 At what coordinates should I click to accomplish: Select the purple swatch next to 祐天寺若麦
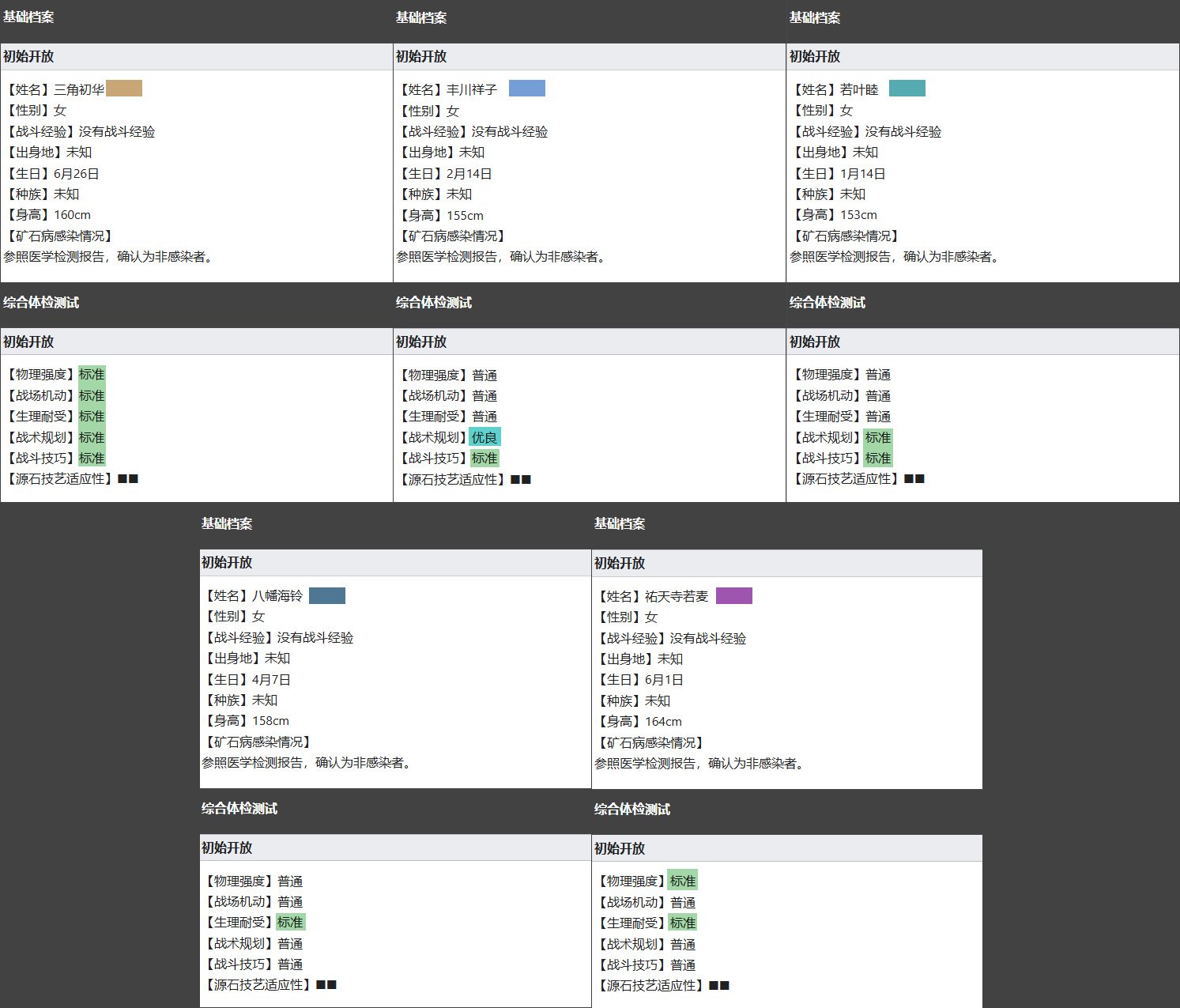[734, 596]
